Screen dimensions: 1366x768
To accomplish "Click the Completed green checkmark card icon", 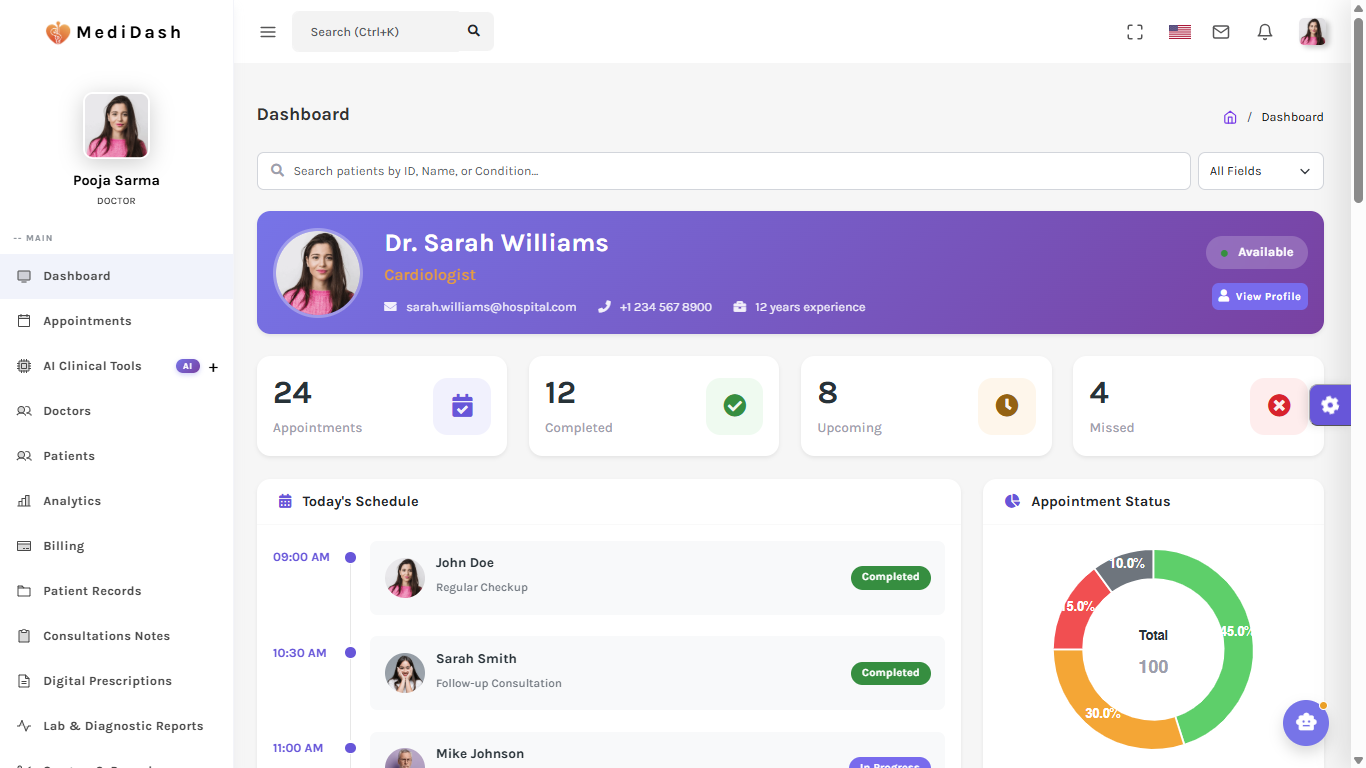I will (735, 406).
